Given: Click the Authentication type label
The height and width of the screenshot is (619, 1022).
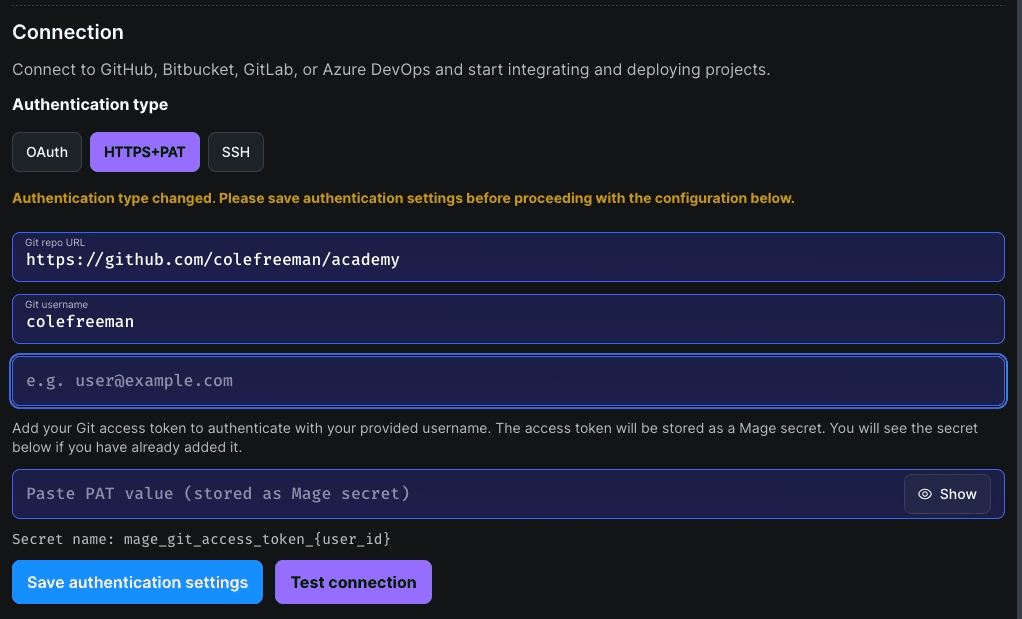Looking at the screenshot, I should coord(90,104).
